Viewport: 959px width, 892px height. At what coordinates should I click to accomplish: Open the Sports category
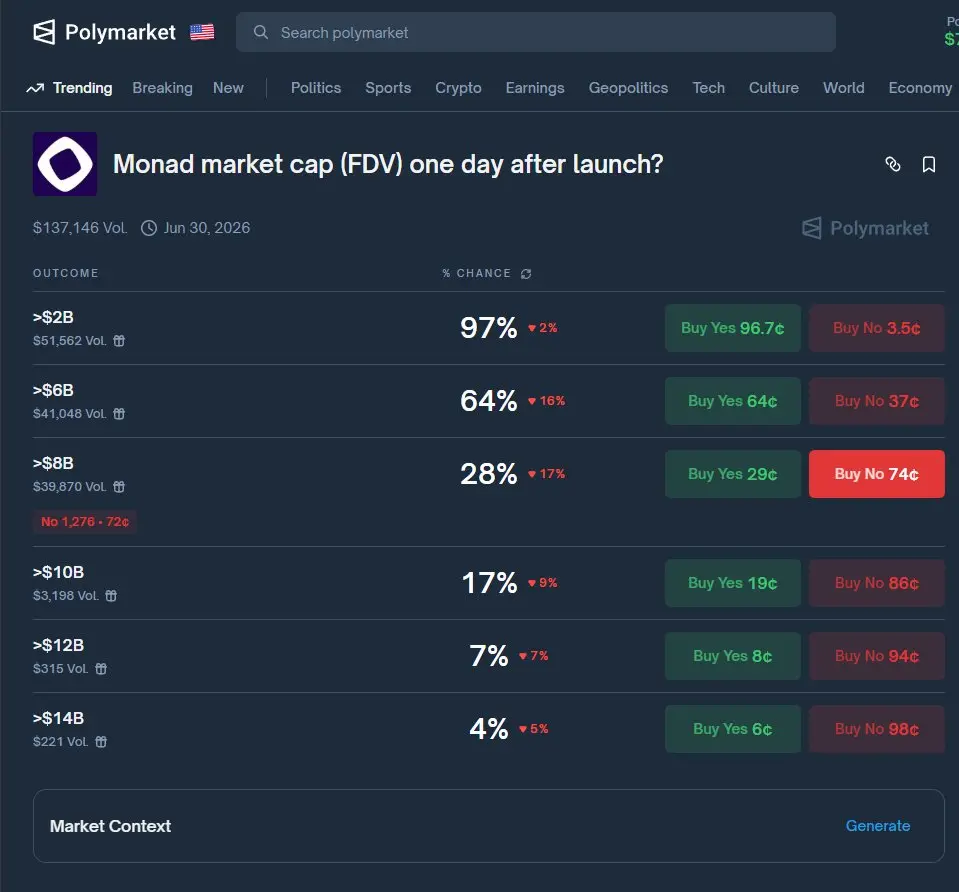388,88
